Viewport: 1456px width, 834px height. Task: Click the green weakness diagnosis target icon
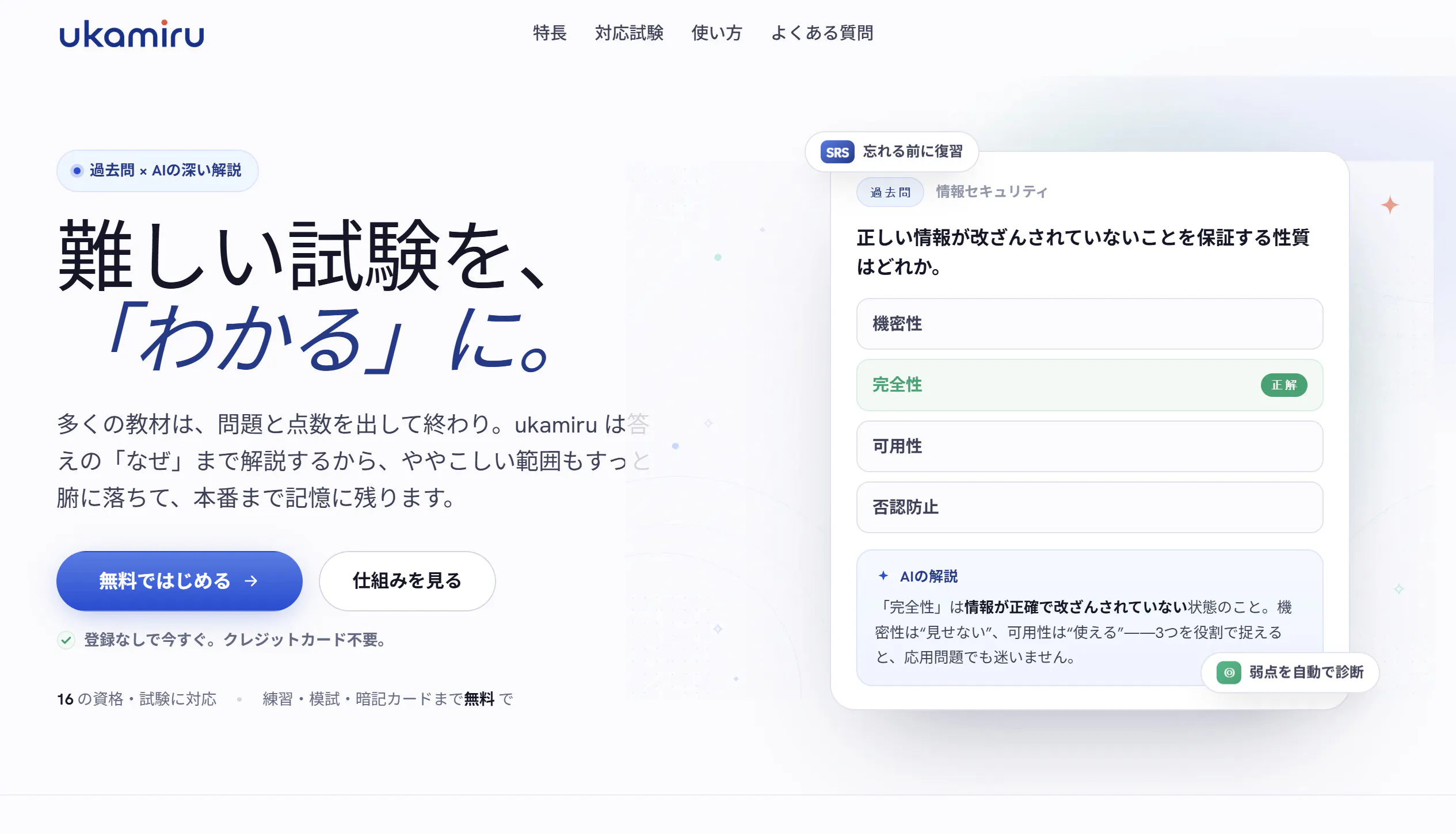point(1229,672)
